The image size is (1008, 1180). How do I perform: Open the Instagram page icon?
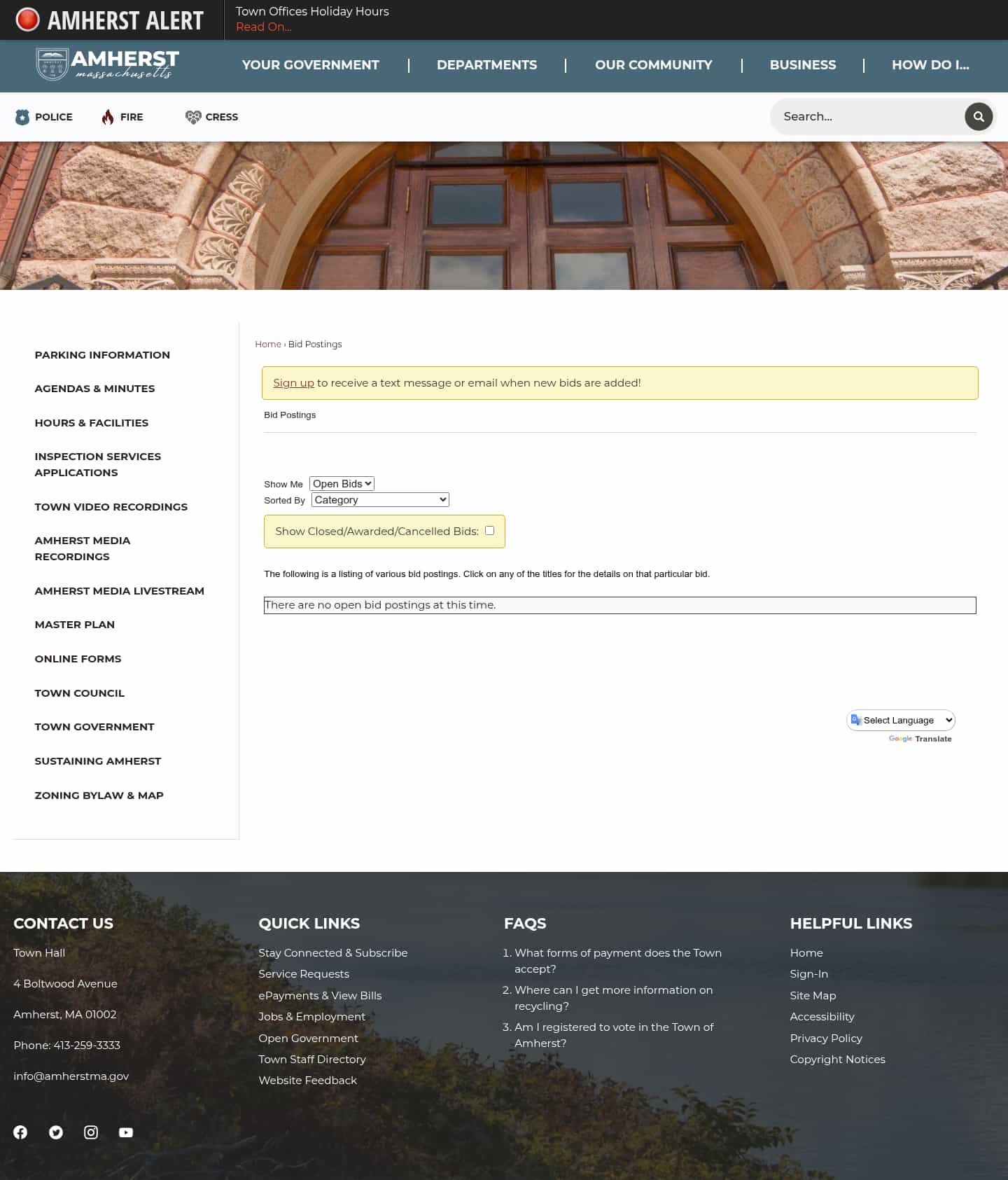pos(91,1132)
